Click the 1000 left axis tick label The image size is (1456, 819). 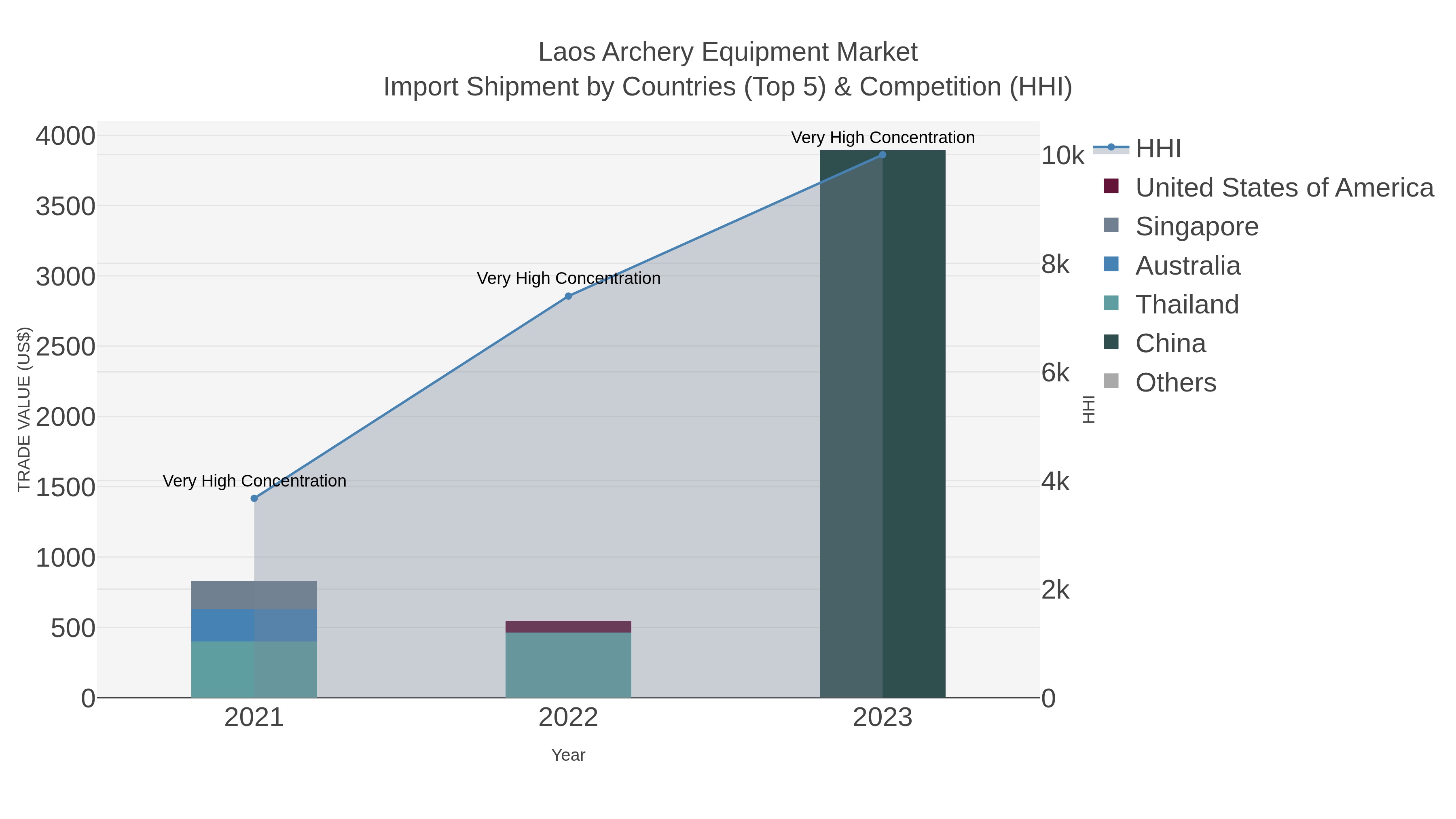pos(66,558)
